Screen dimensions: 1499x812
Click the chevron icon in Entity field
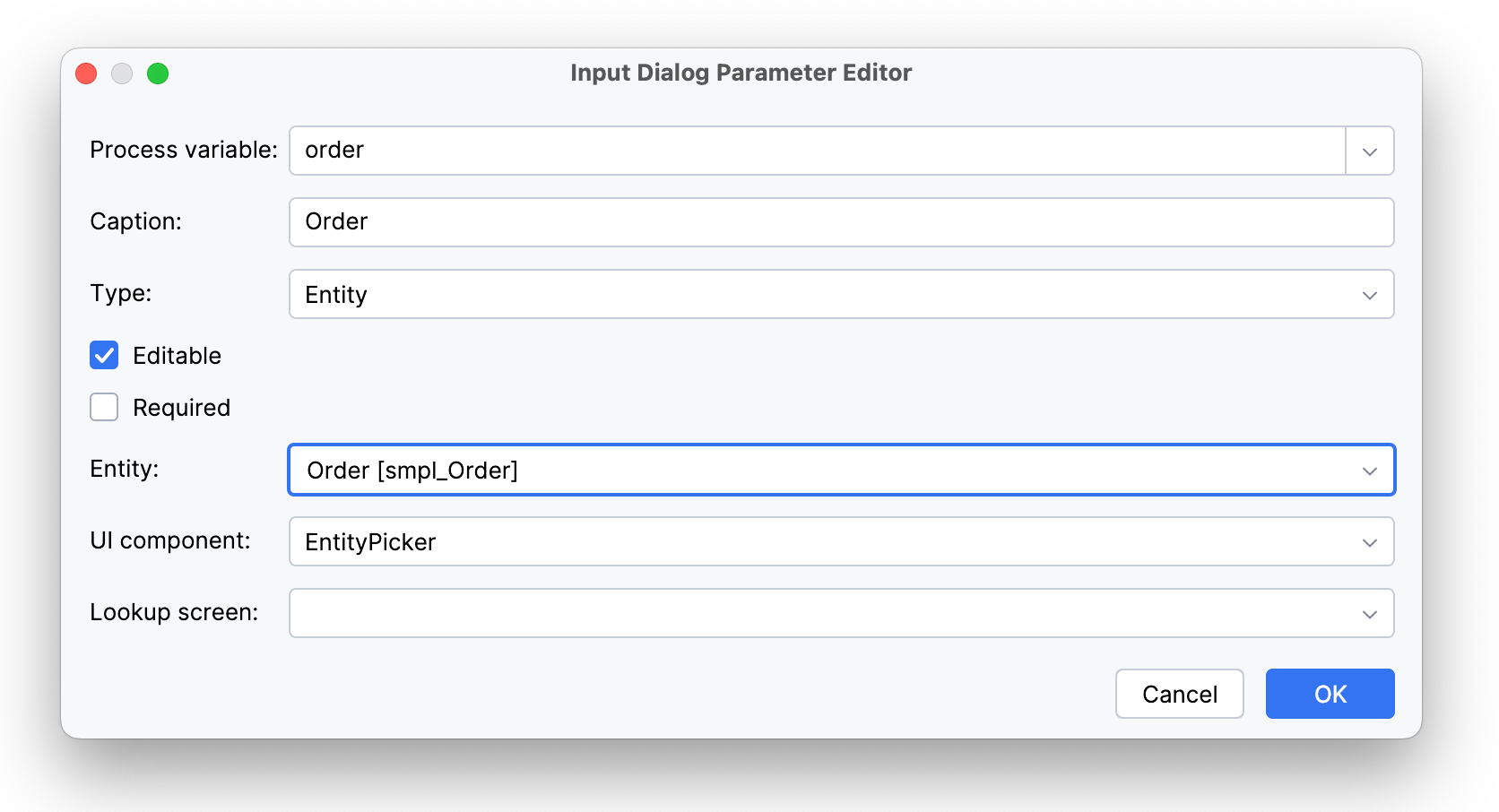click(1369, 471)
